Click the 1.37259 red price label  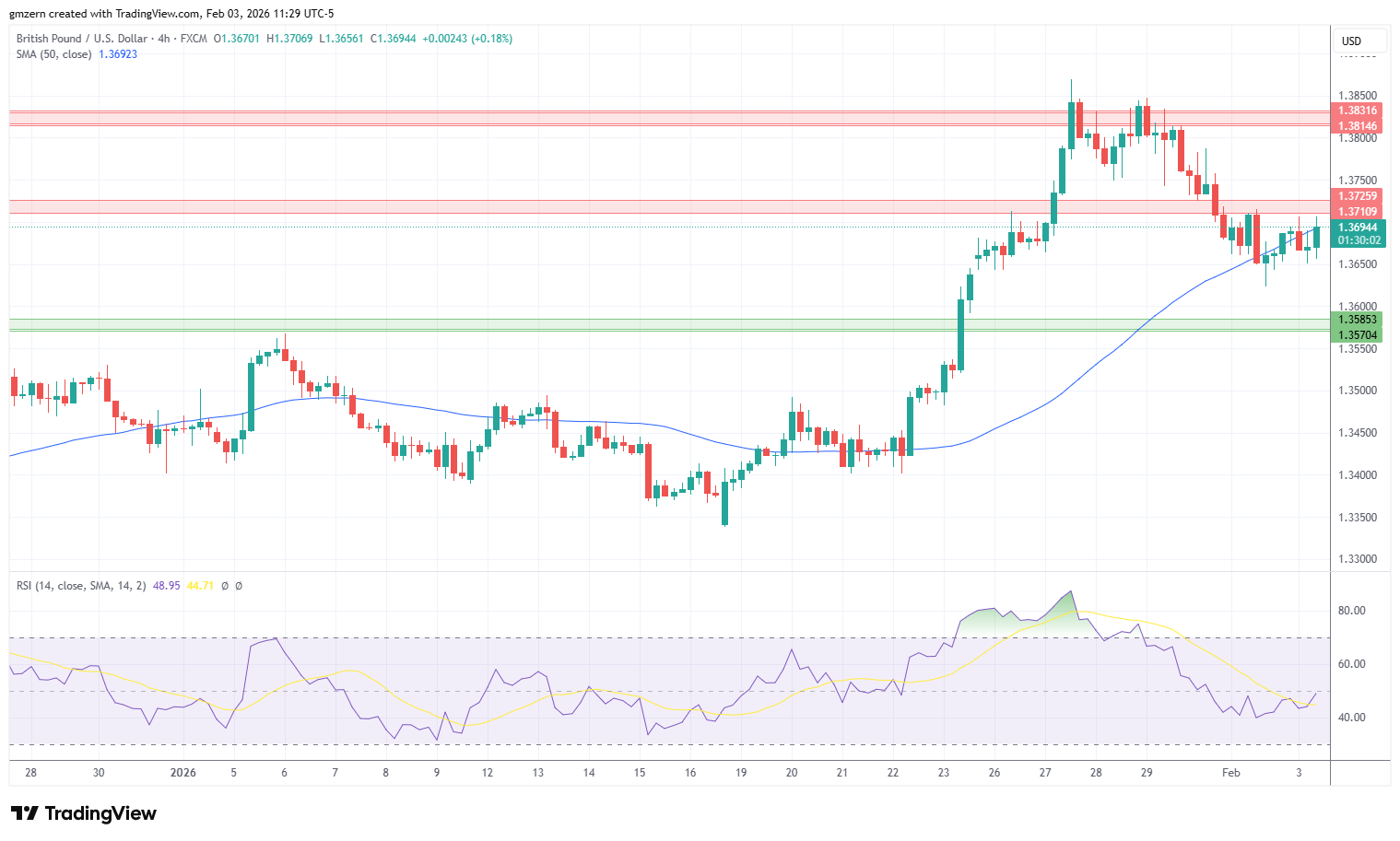(1358, 196)
